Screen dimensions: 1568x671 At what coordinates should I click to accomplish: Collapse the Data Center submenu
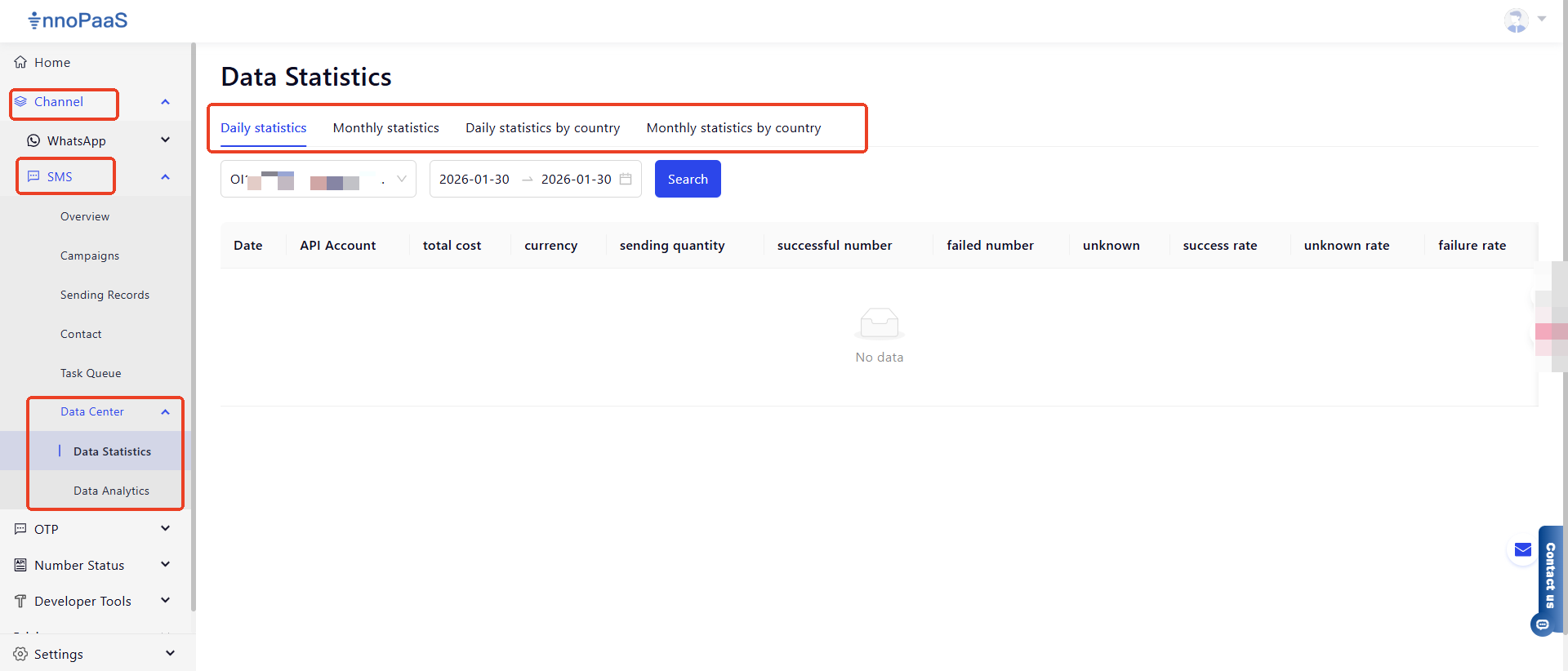pos(165,412)
